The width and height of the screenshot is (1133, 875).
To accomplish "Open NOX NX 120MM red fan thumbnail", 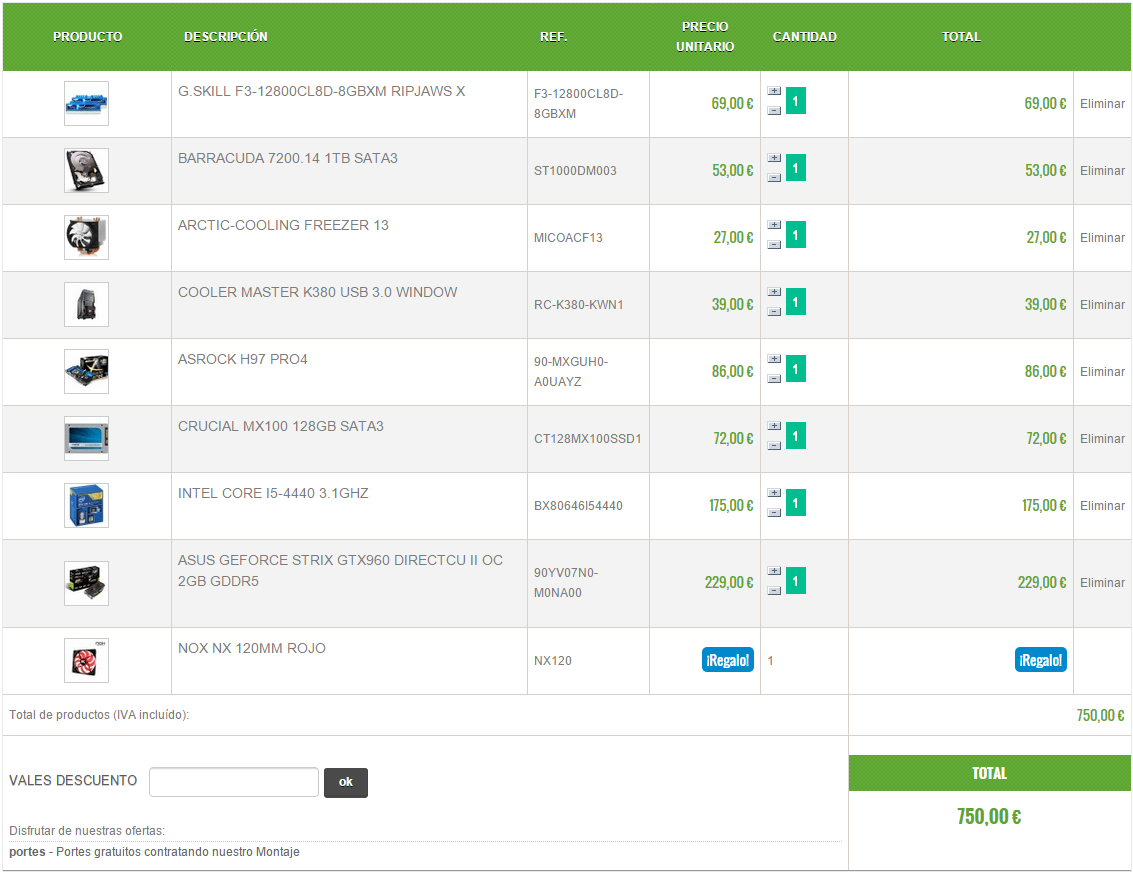I will (x=86, y=660).
